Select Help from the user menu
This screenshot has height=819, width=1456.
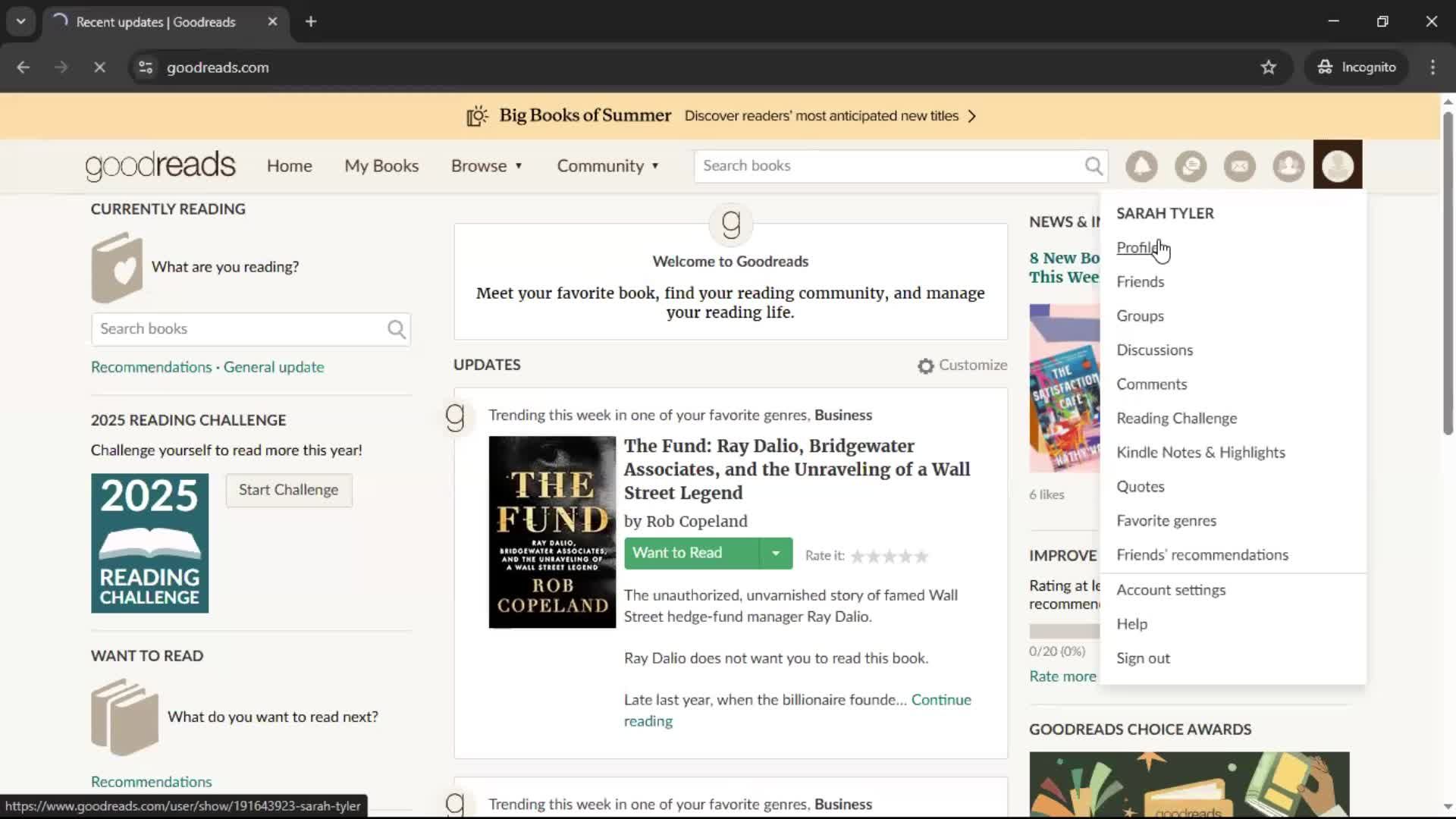(1132, 624)
